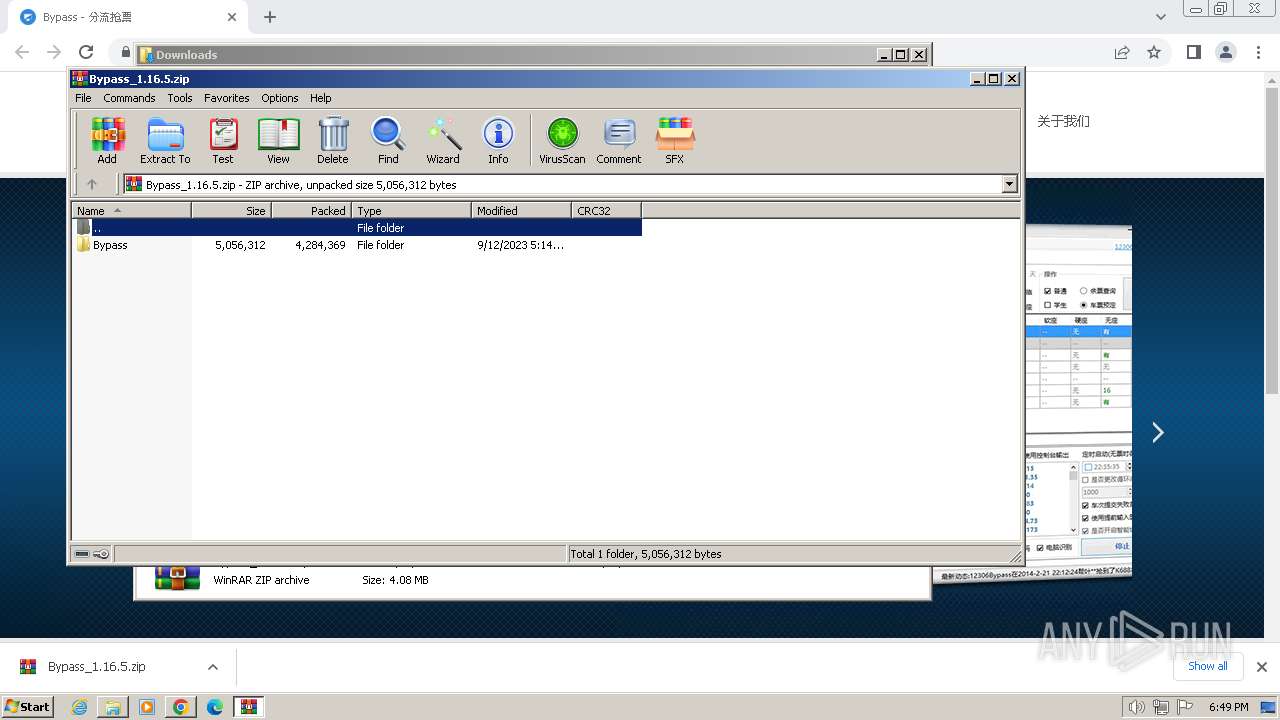Click the Chrome share page icon
Screen dimensions: 1280x720
point(1122,52)
